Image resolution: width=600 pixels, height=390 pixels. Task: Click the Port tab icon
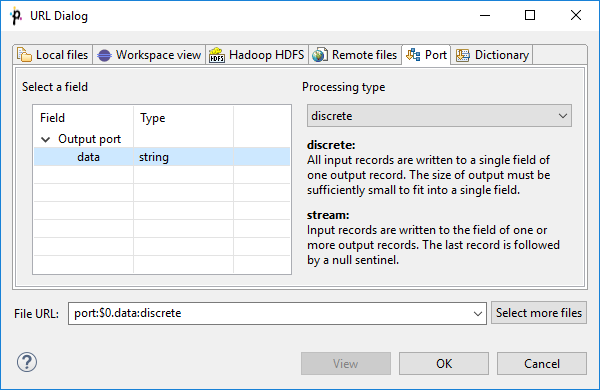click(413, 55)
